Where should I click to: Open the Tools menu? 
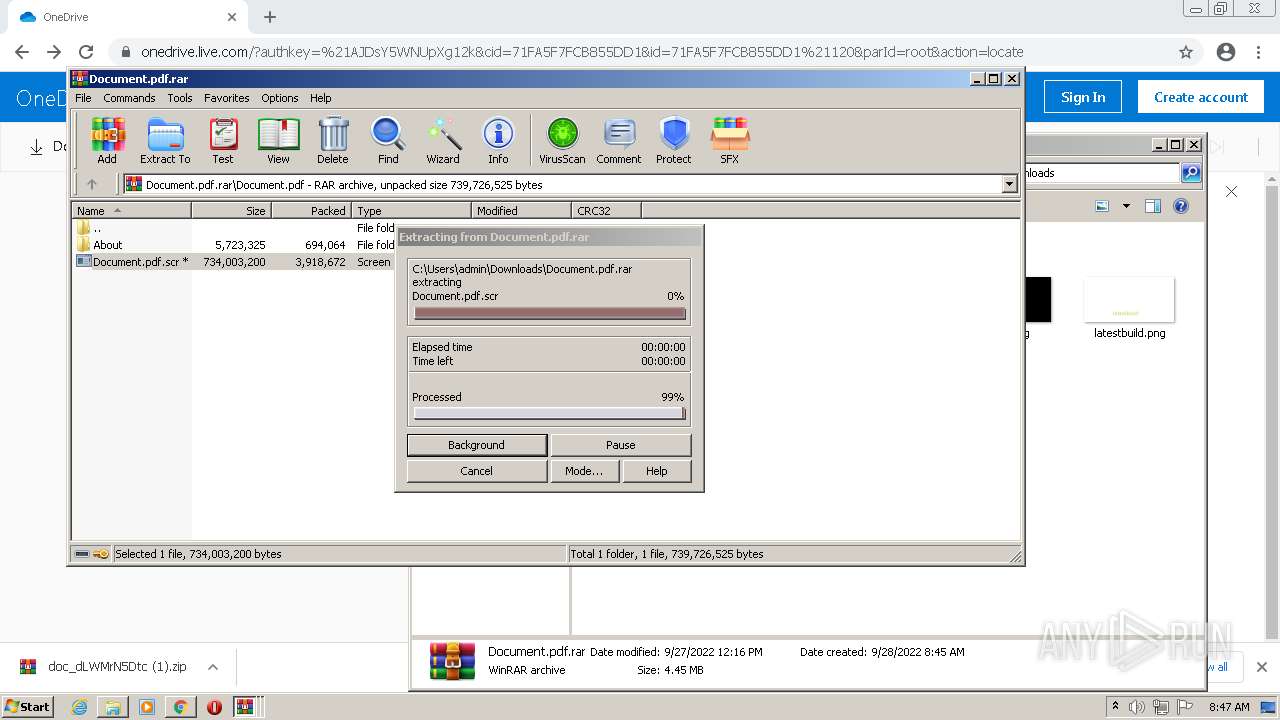point(180,98)
